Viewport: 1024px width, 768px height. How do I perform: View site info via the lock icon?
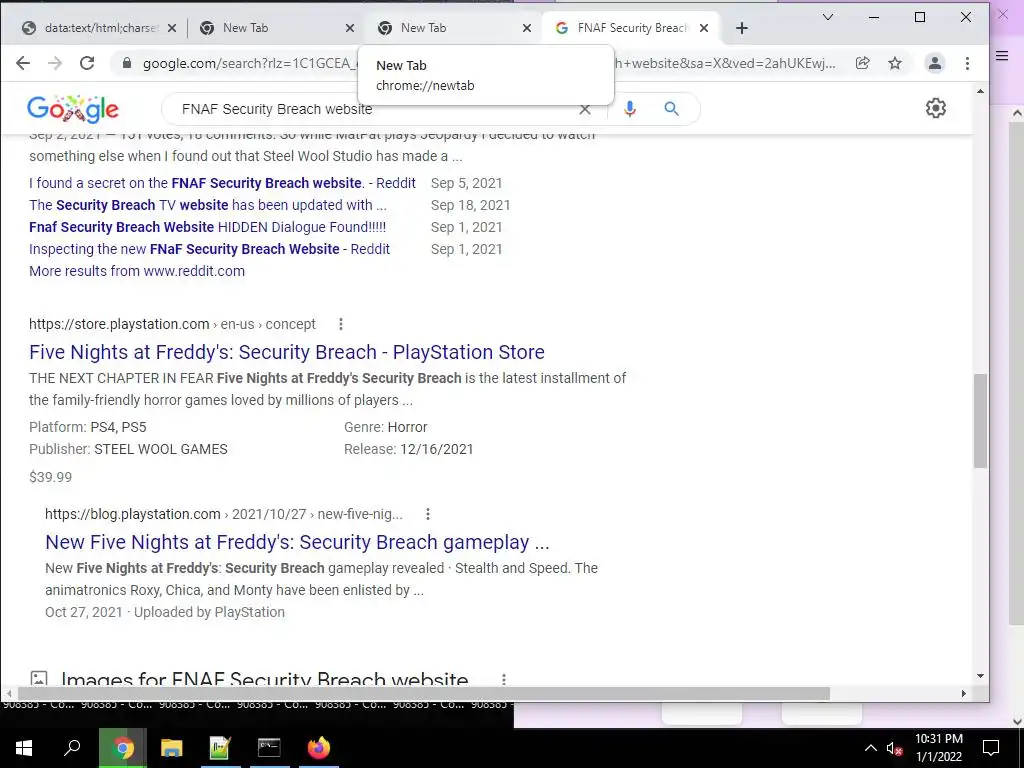pos(127,63)
